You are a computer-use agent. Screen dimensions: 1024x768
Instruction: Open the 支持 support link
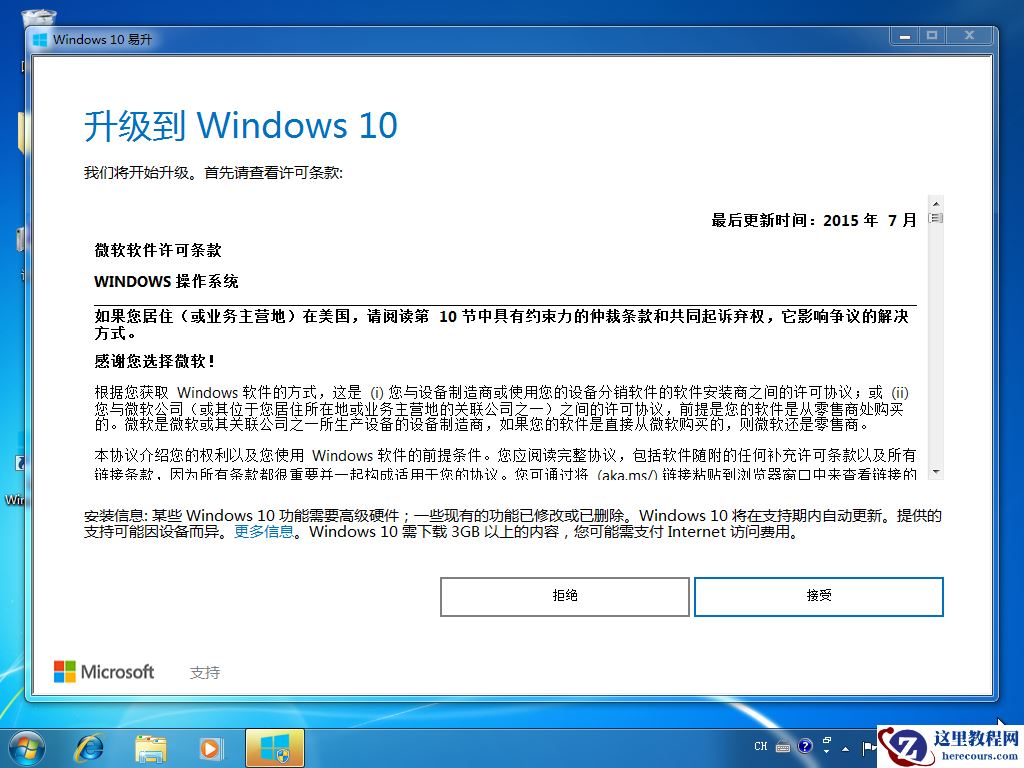[205, 671]
